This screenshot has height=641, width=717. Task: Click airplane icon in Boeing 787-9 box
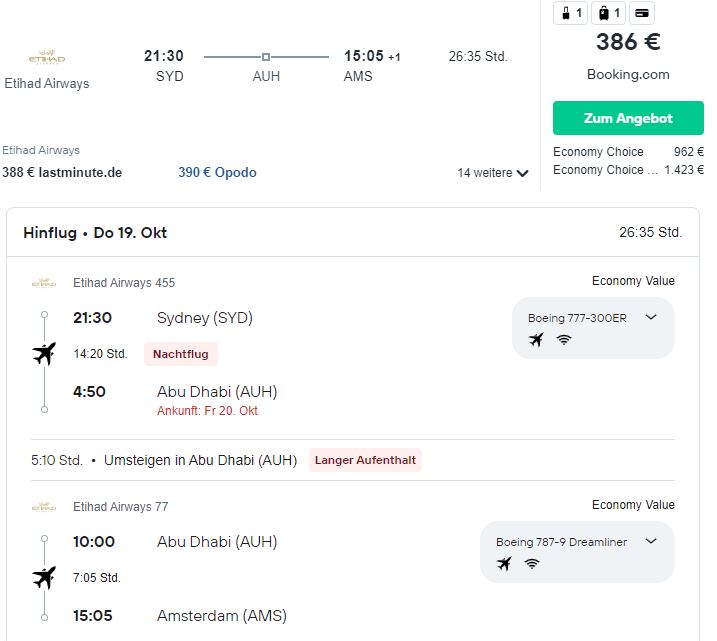coord(504,564)
